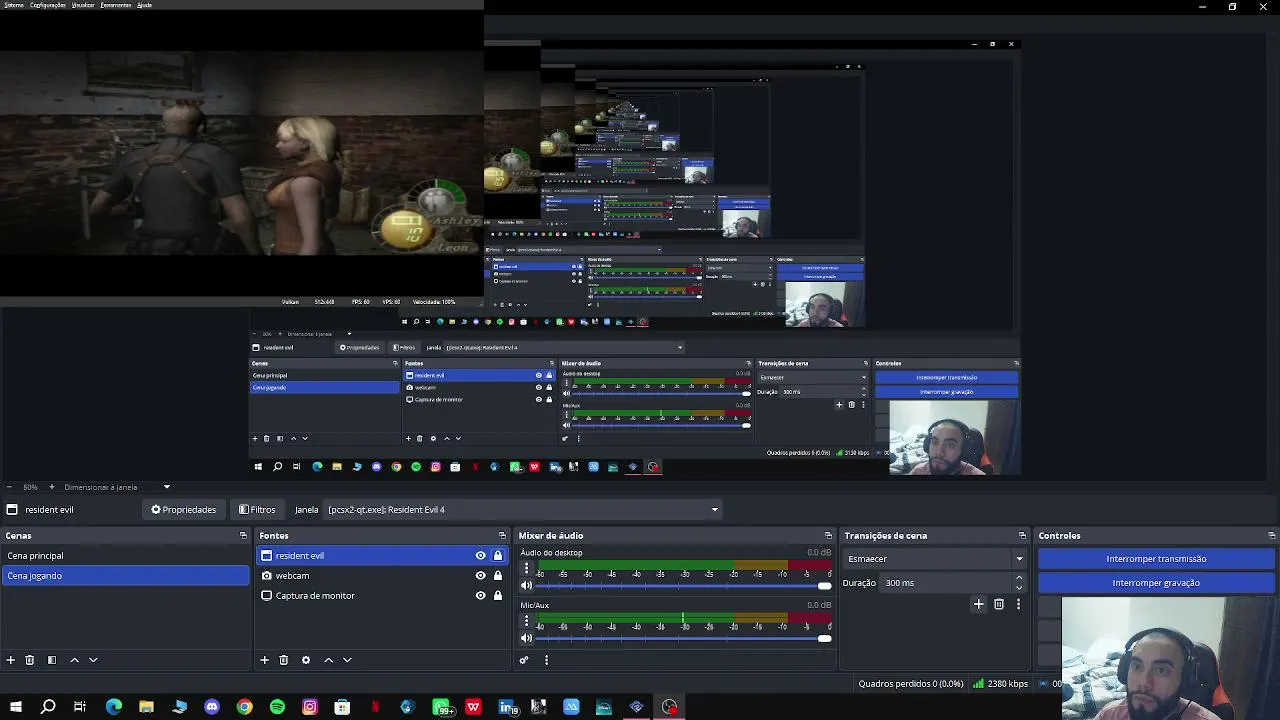Increase the Duração value with up arrow

click(1019, 578)
